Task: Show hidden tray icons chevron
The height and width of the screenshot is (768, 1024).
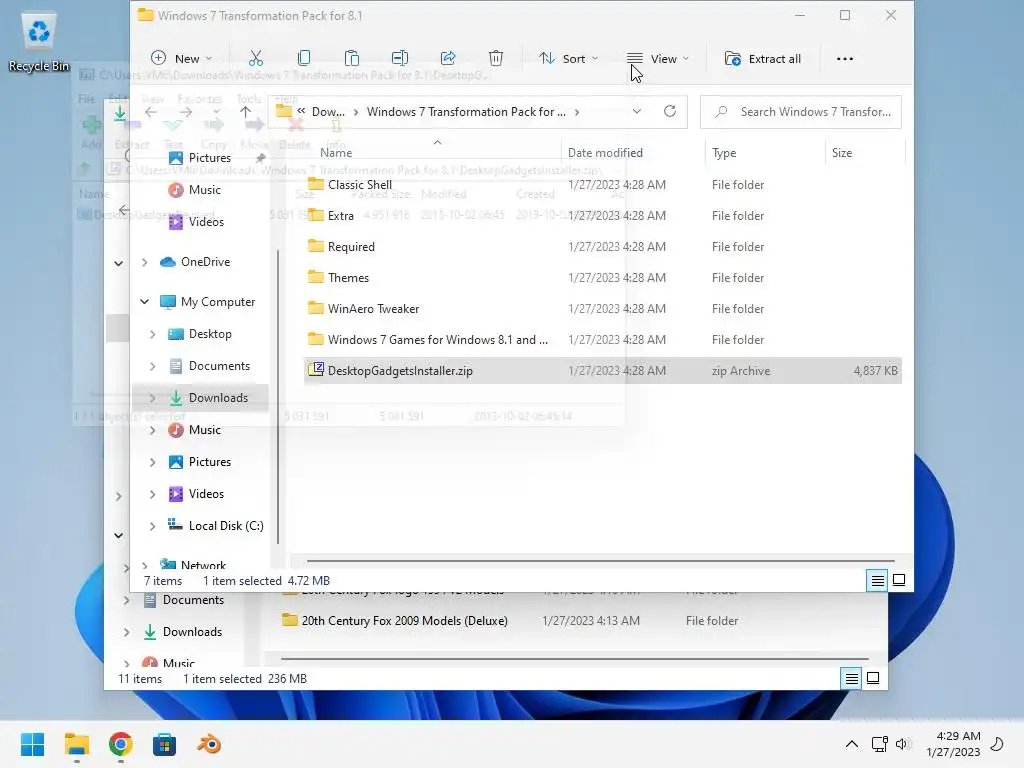Action: pos(852,744)
